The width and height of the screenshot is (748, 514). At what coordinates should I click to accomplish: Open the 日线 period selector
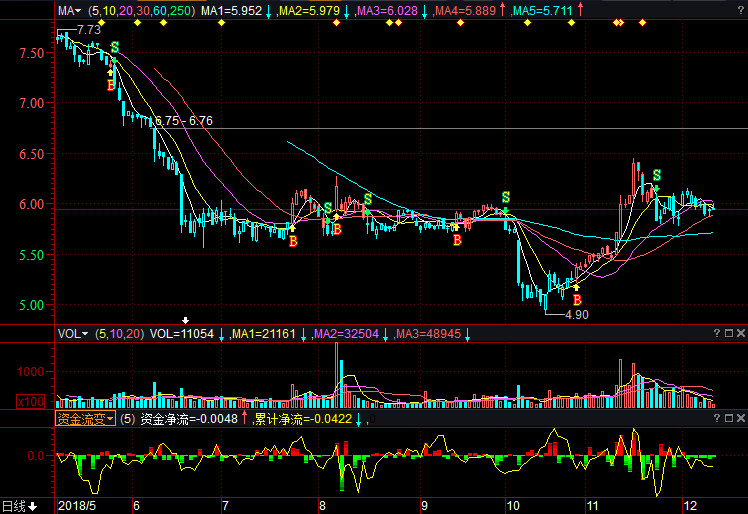(x=19, y=506)
